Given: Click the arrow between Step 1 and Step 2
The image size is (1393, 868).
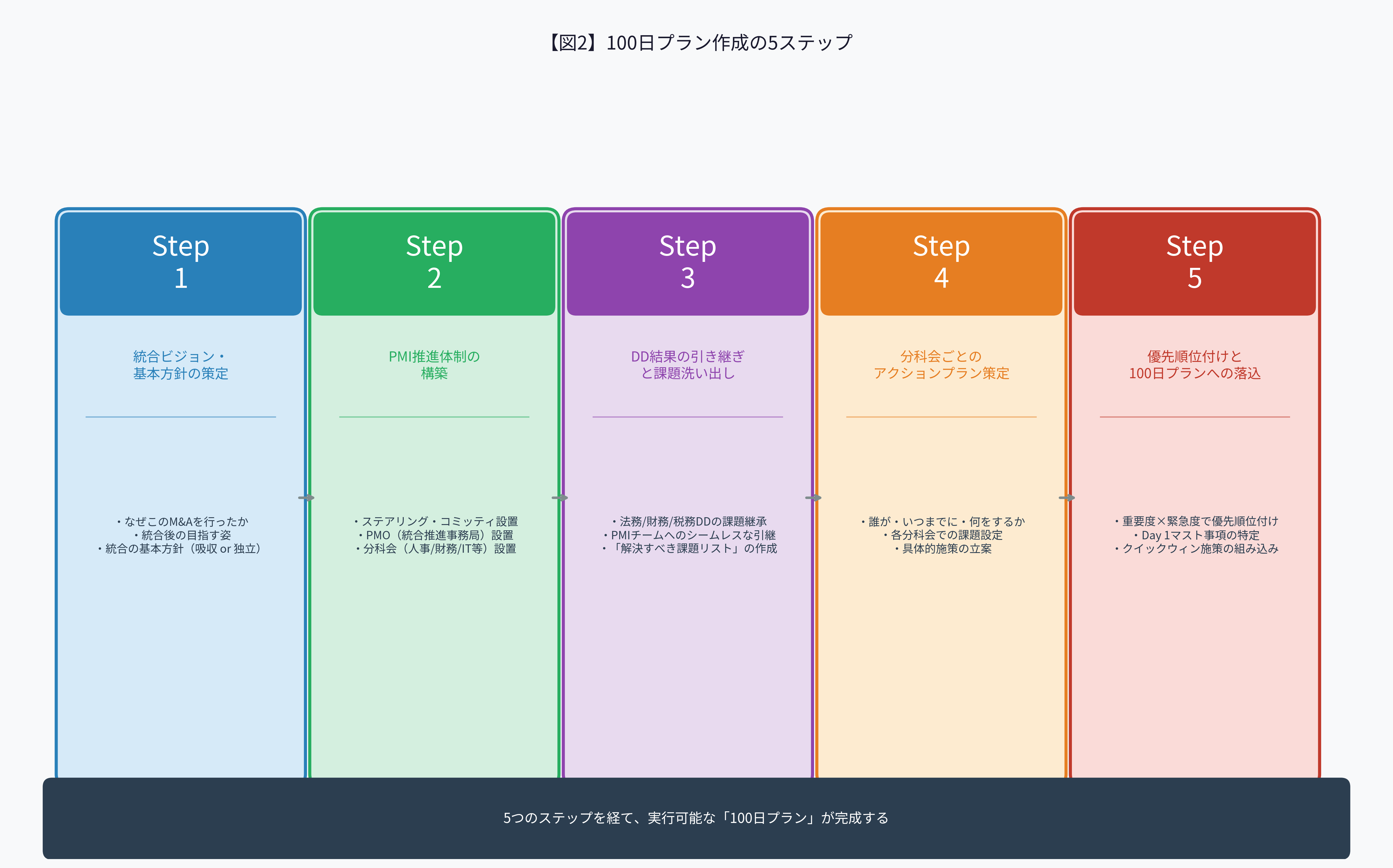Looking at the screenshot, I should (306, 498).
